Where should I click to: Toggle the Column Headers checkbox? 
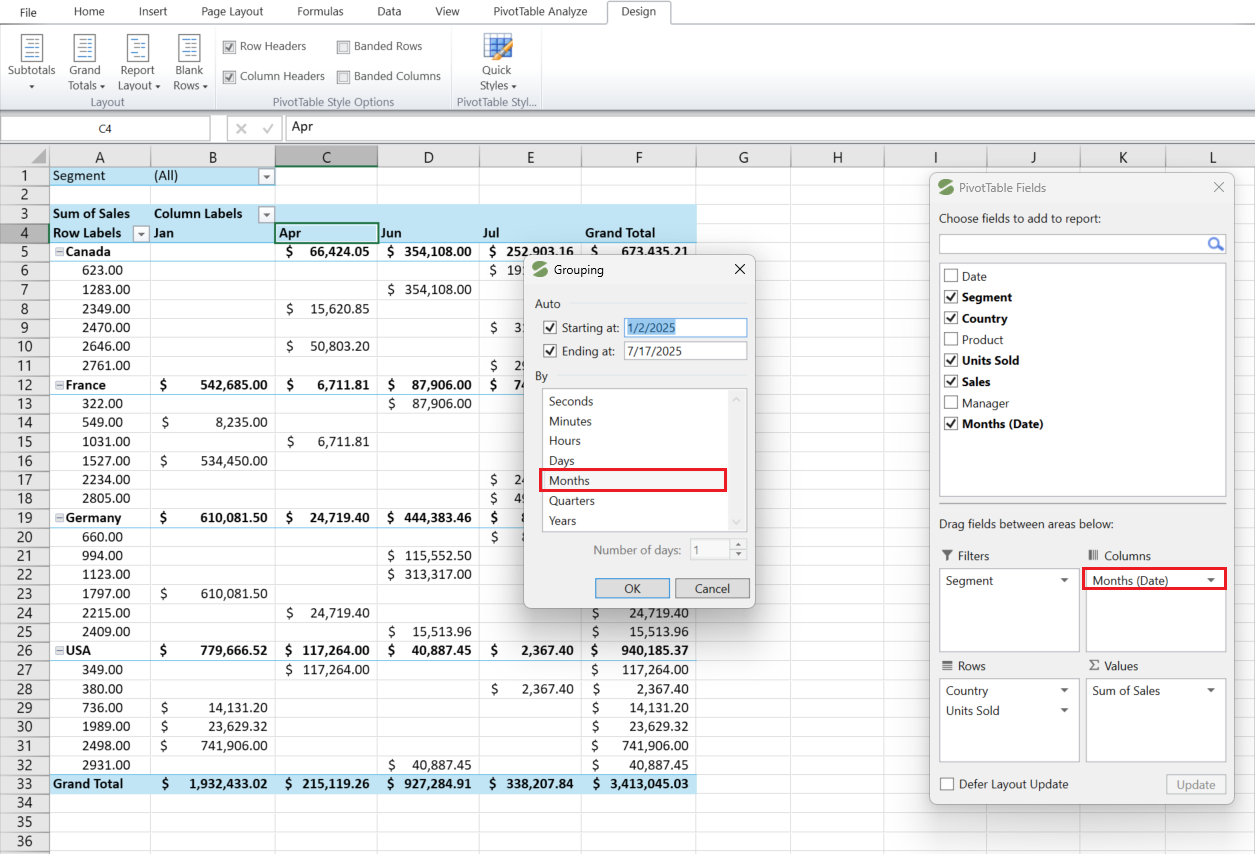click(230, 77)
